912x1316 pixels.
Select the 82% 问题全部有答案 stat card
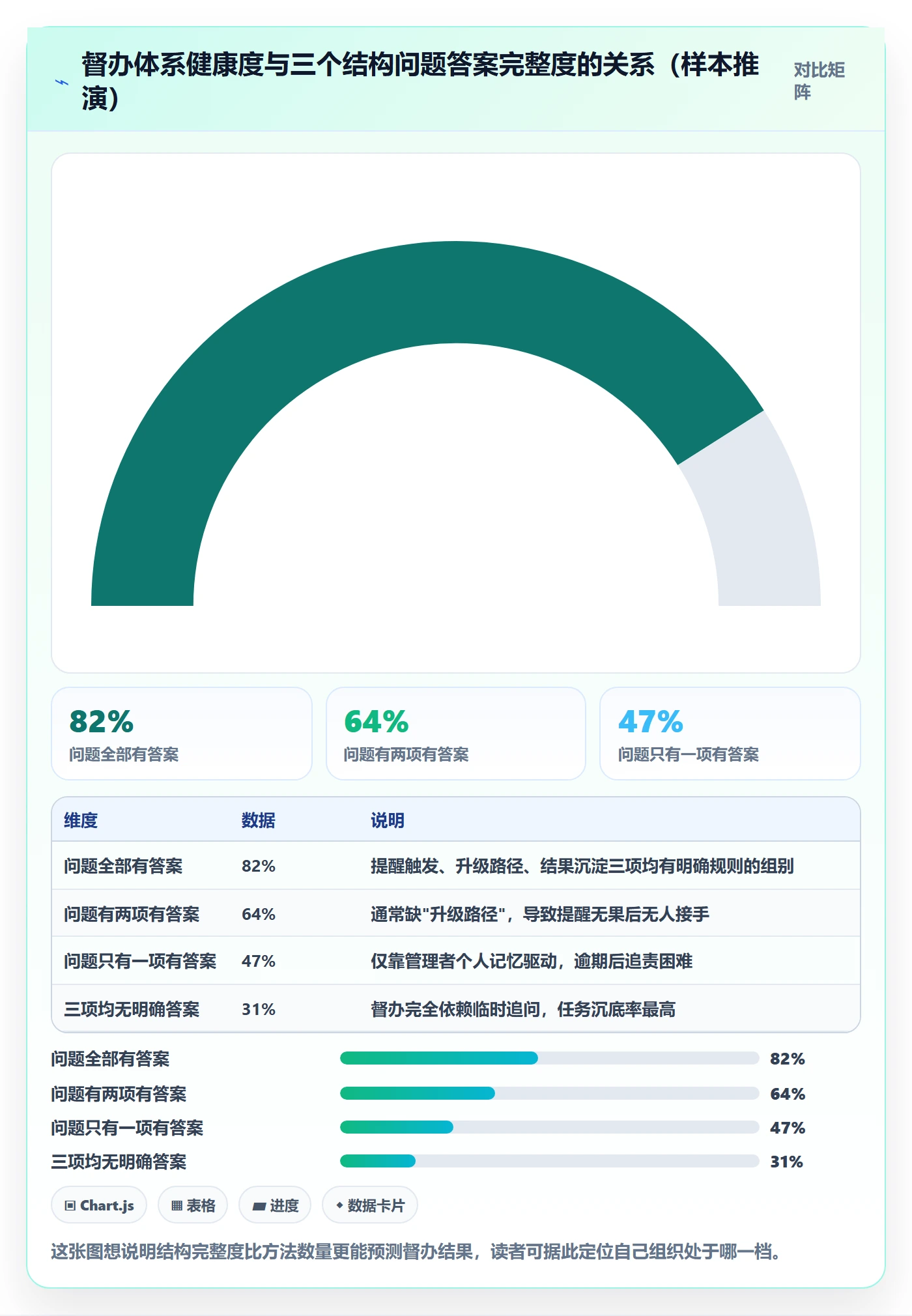[182, 734]
